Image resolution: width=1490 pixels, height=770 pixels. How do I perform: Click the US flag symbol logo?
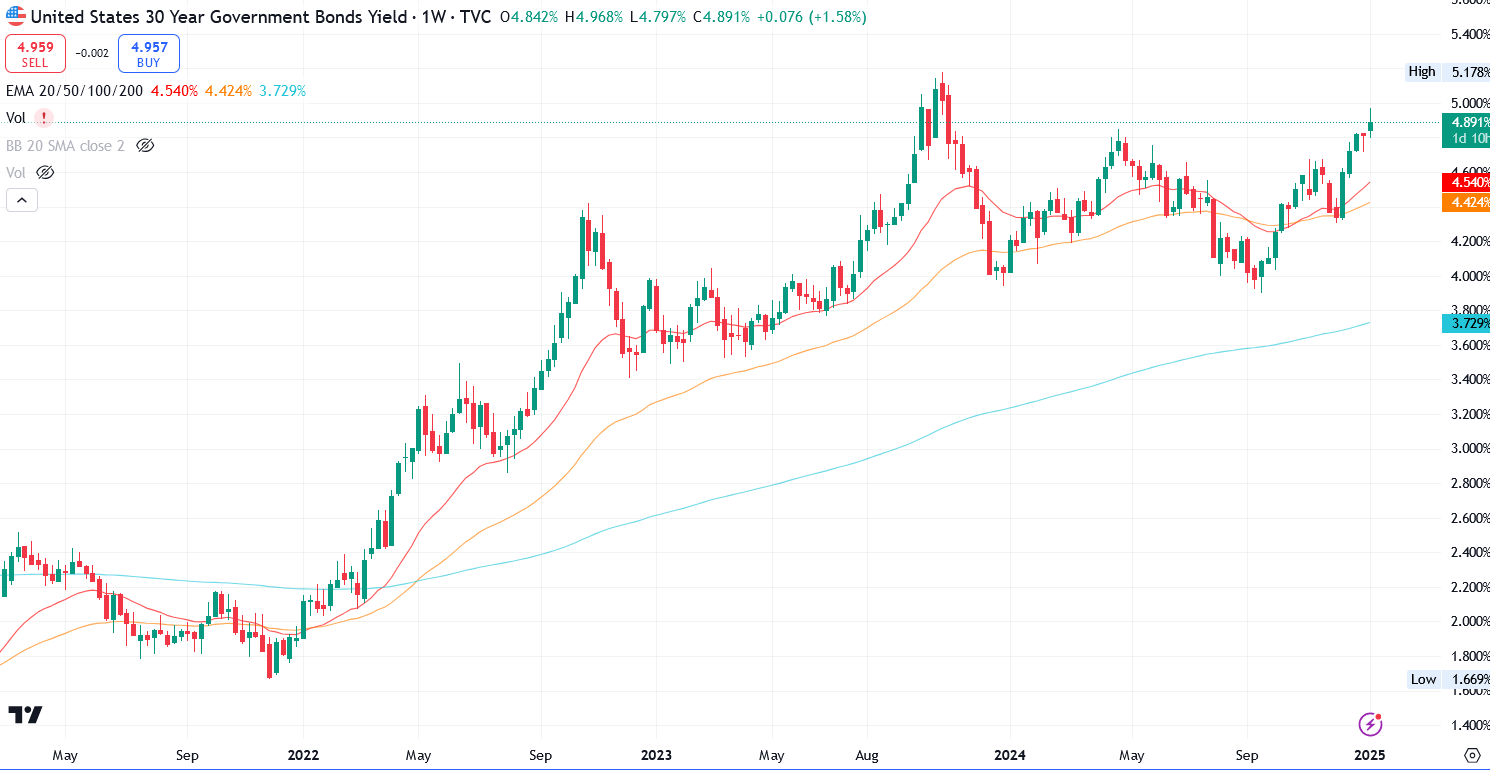click(16, 17)
